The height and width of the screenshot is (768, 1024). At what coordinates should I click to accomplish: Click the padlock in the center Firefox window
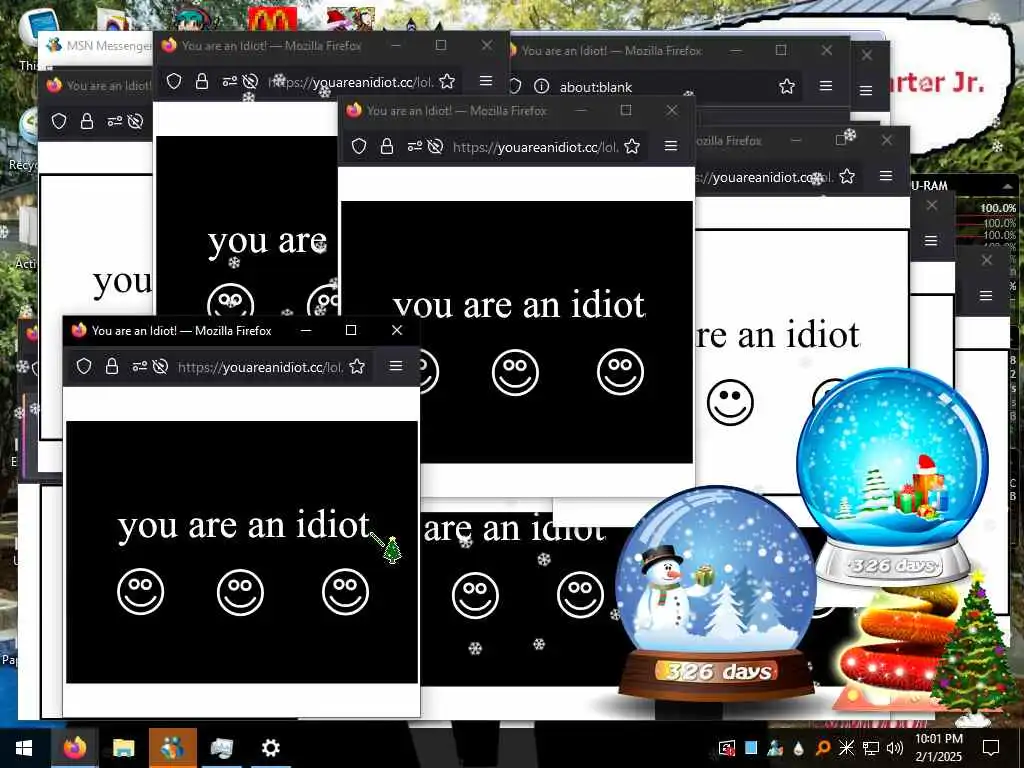click(387, 146)
